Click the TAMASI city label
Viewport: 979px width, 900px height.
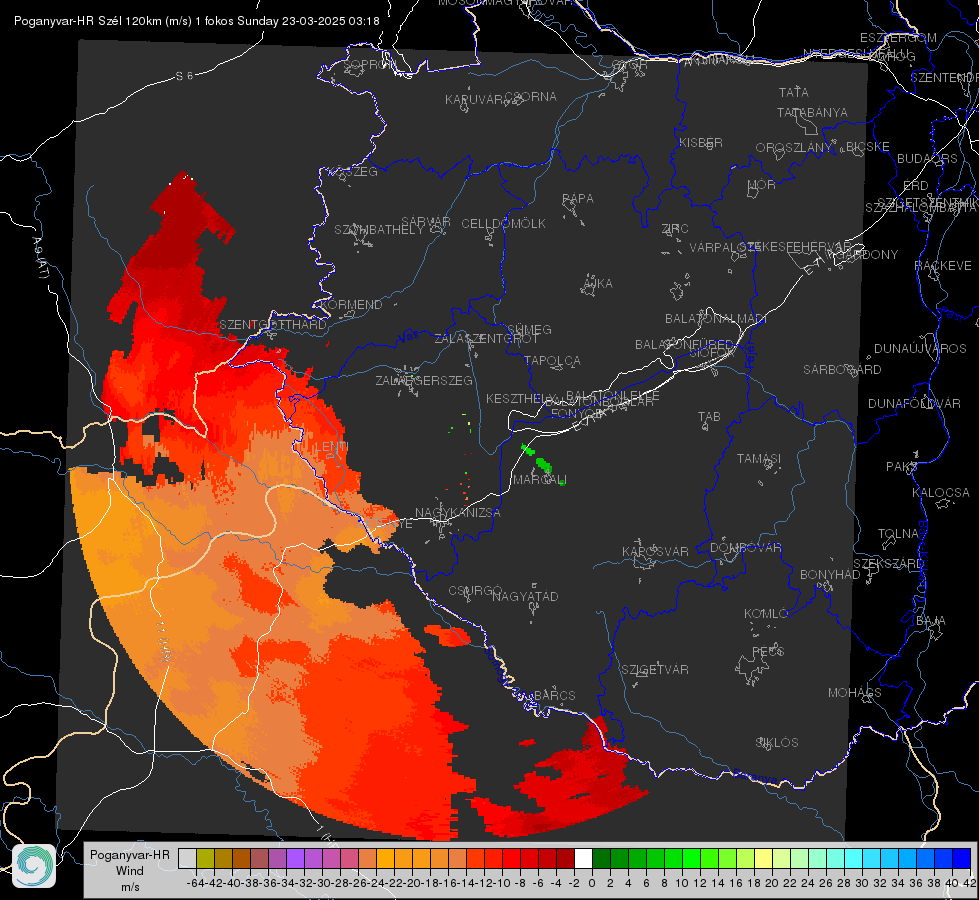759,458
